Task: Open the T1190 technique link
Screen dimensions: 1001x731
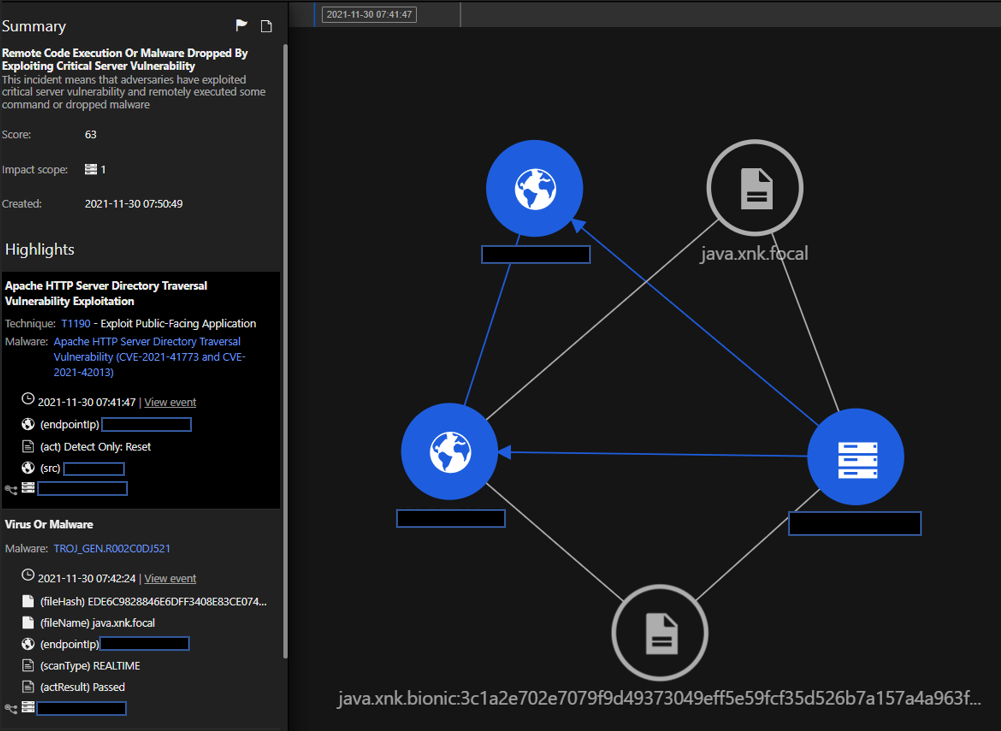Action: pyautogui.click(x=75, y=324)
